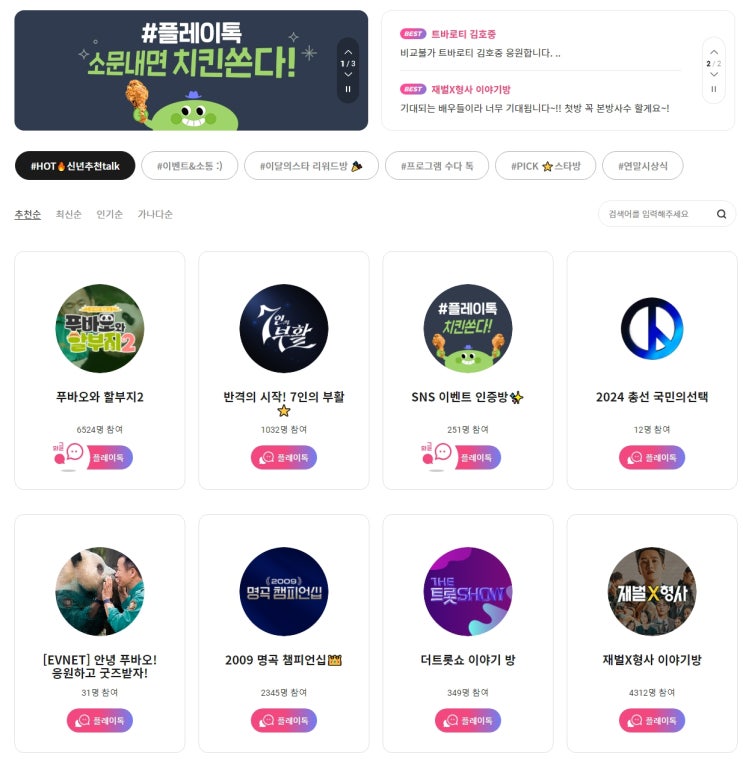Viewport: 743px width, 765px height.
Task: Open the 더트롯쇼 purple logo icon
Action: point(467,591)
